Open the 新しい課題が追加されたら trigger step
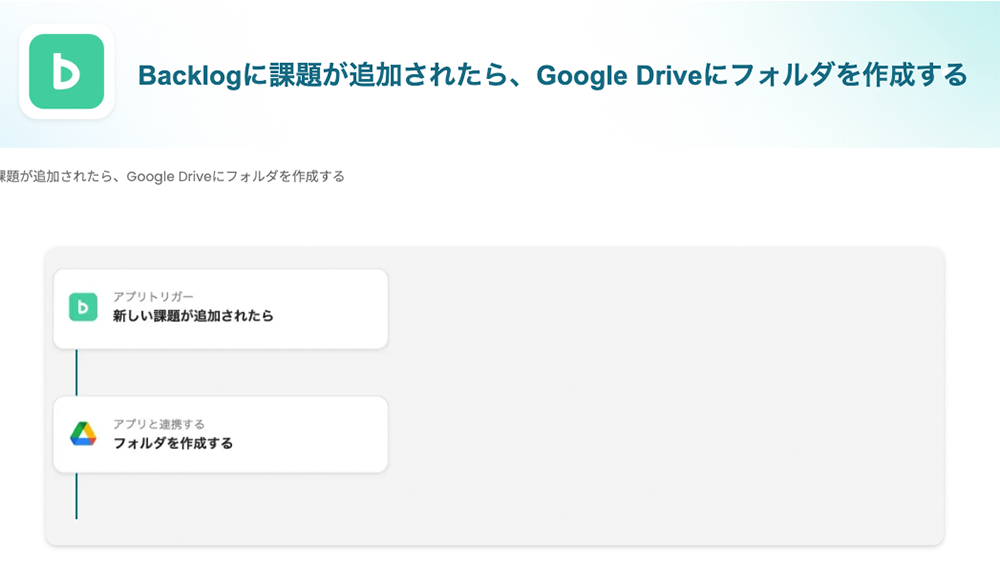The height and width of the screenshot is (571, 1000). 193,316
